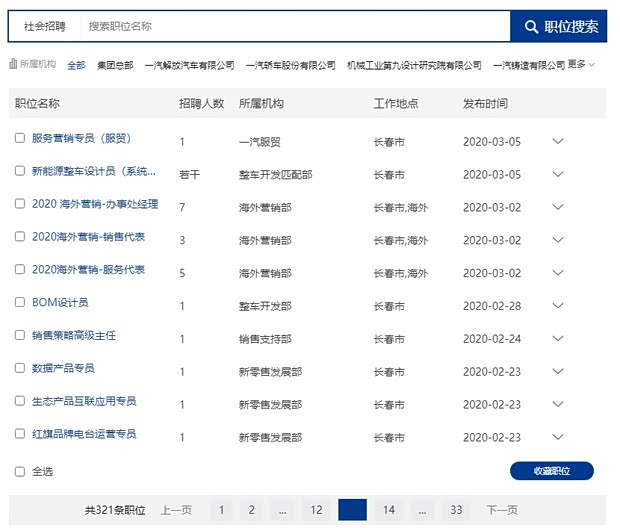Open the 社会招聘 recruitment type selector

(x=45, y=26)
